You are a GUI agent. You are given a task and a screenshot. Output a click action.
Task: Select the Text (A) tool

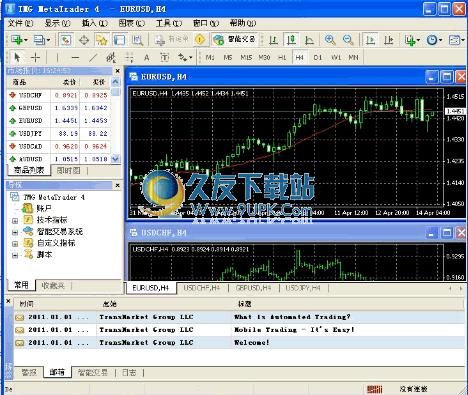[x=146, y=58]
